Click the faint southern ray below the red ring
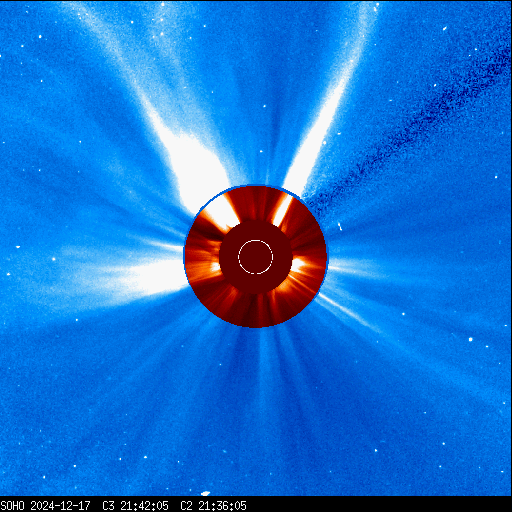512x512 pixels. pyautogui.click(x=262, y=360)
